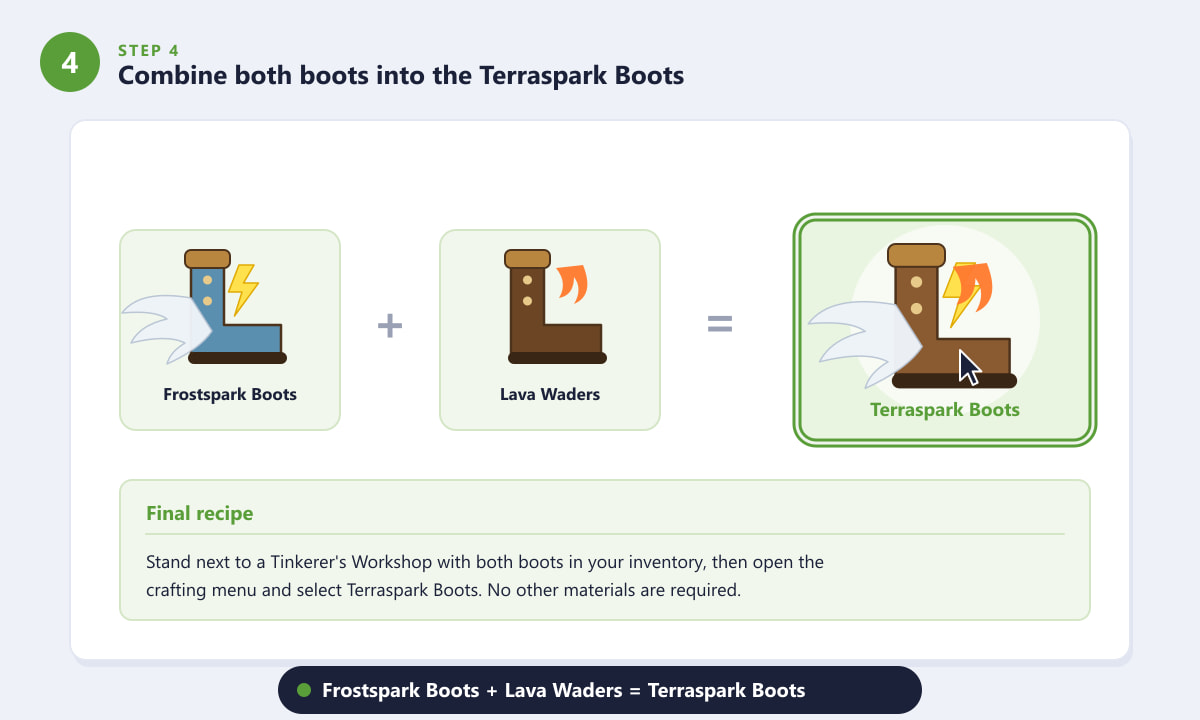The height and width of the screenshot is (720, 1200).
Task: Click the green dot in the bottom summary bar
Action: coord(304,690)
